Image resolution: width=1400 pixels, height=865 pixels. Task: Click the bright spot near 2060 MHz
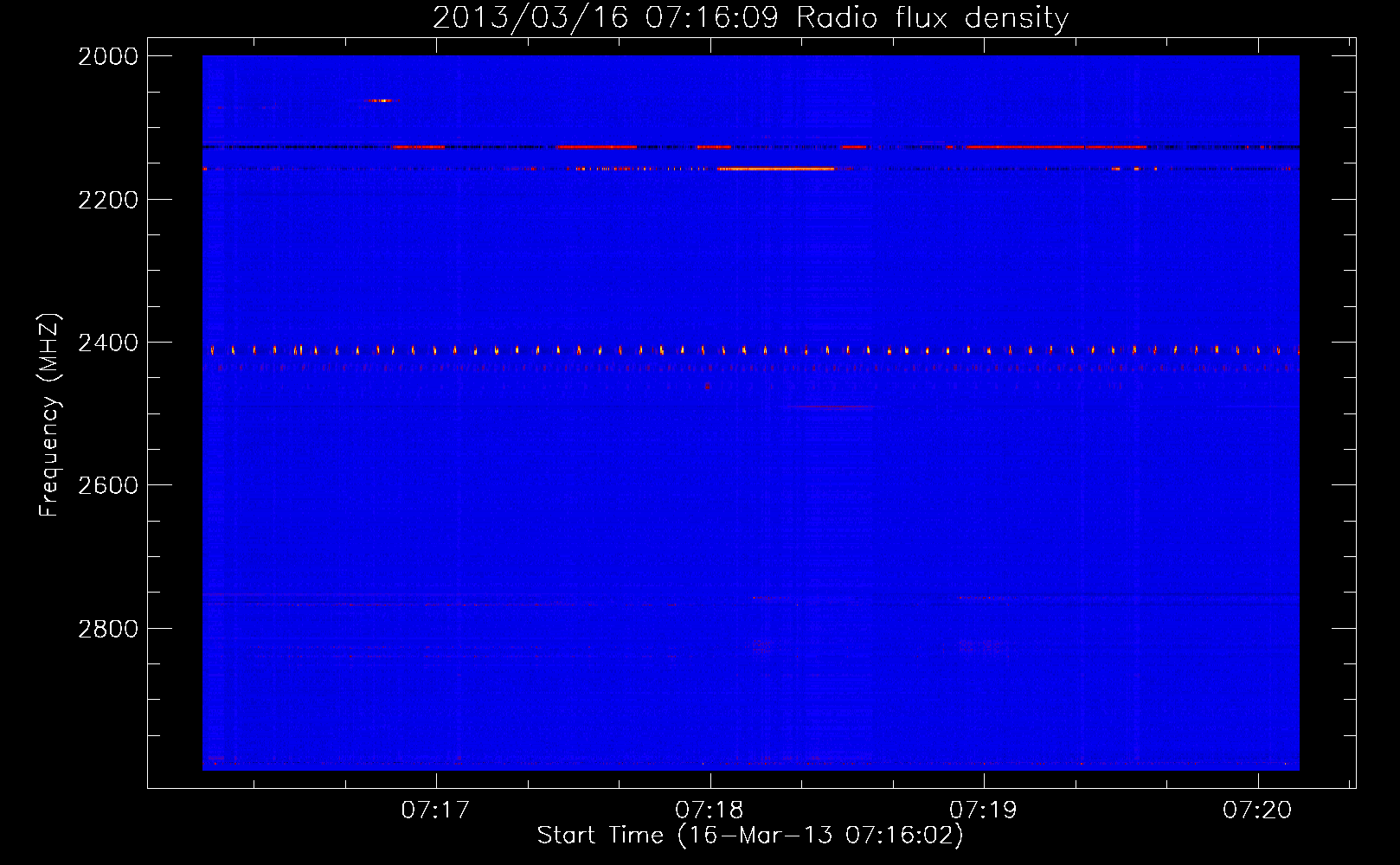[381, 100]
